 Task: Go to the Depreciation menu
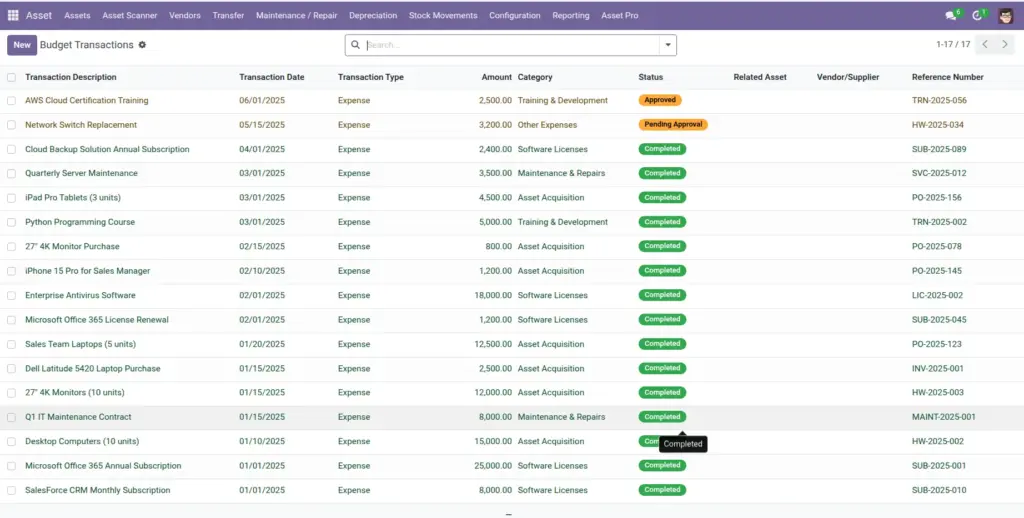tap(373, 15)
